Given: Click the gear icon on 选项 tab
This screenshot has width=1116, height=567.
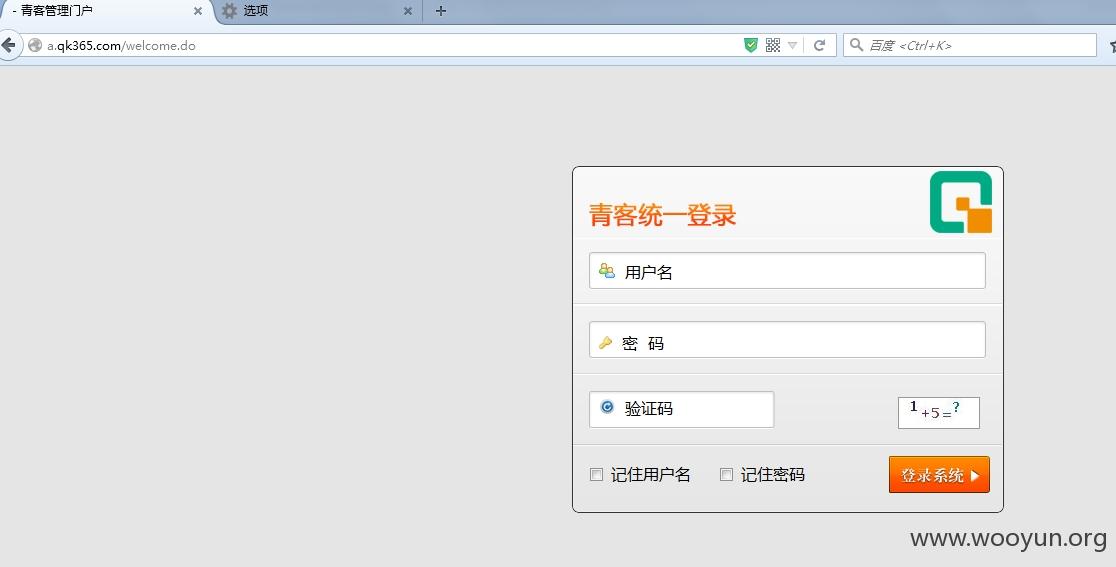Looking at the screenshot, I should click(x=229, y=11).
